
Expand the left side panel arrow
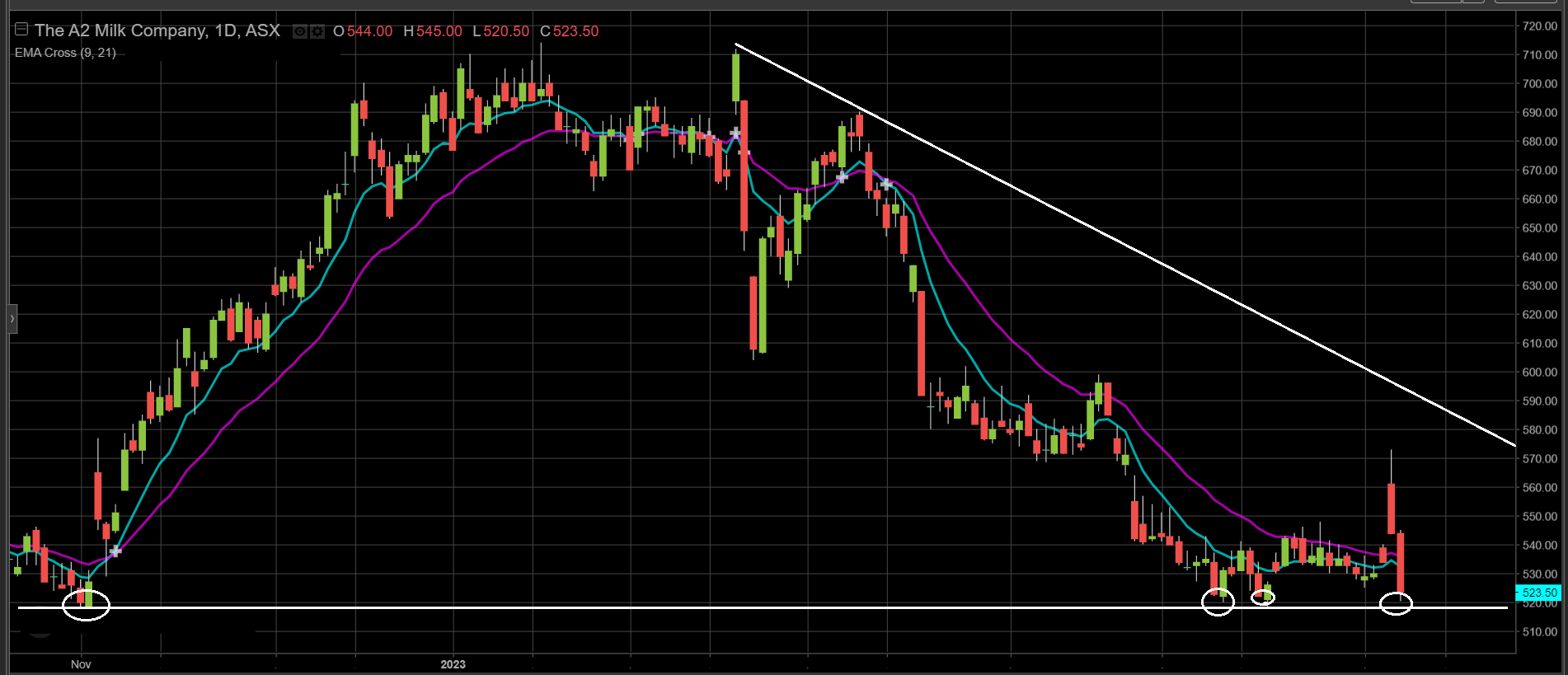click(x=12, y=318)
